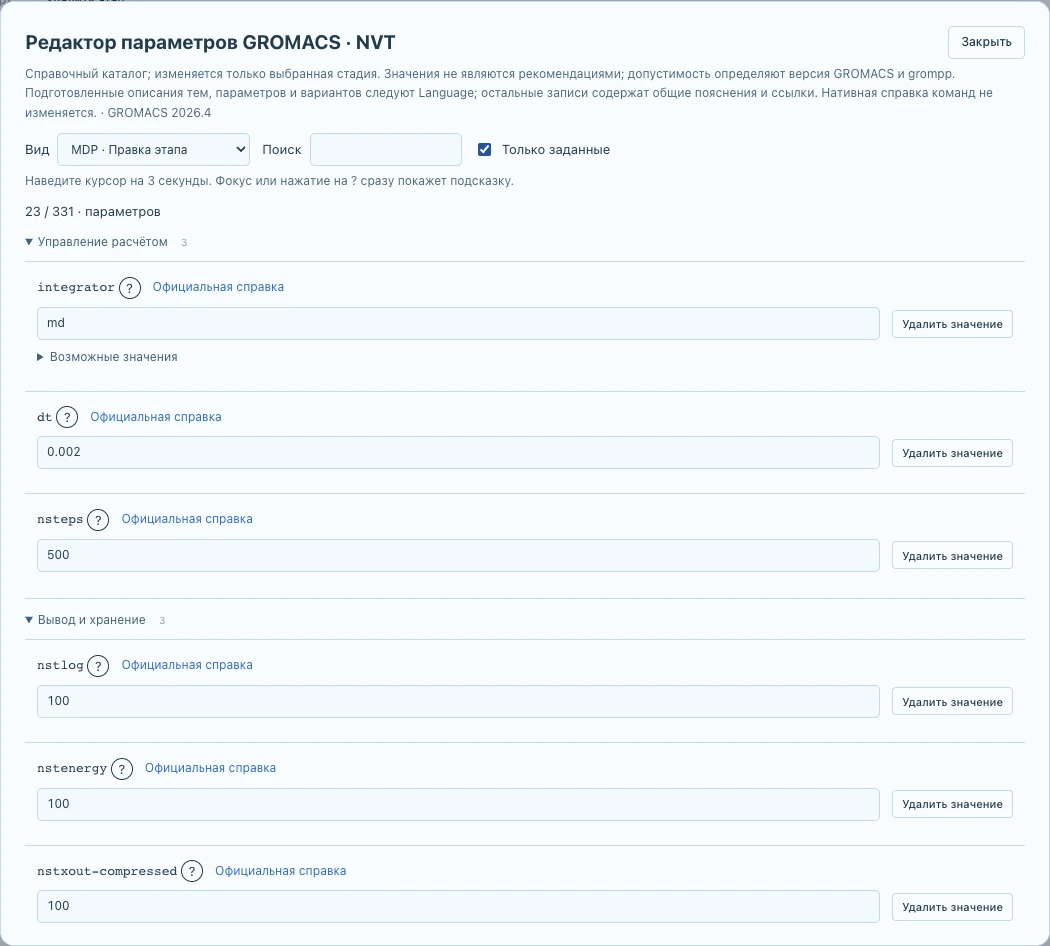
Task: Delete the nstxout-compressed value
Action: 952,907
